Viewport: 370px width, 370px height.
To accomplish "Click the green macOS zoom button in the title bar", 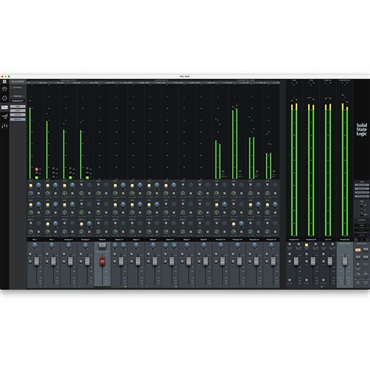I will pos(9,76).
